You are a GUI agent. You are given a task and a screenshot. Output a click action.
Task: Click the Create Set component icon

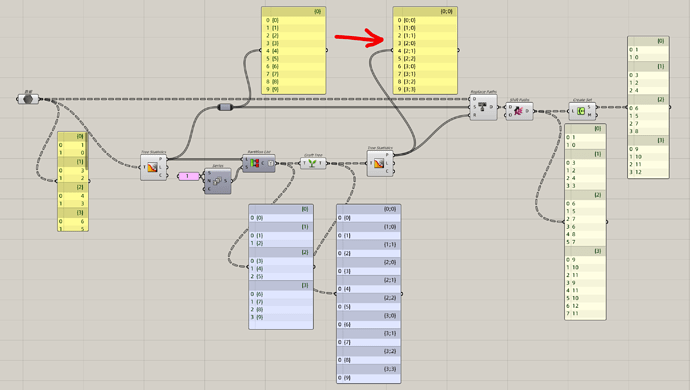pos(581,111)
